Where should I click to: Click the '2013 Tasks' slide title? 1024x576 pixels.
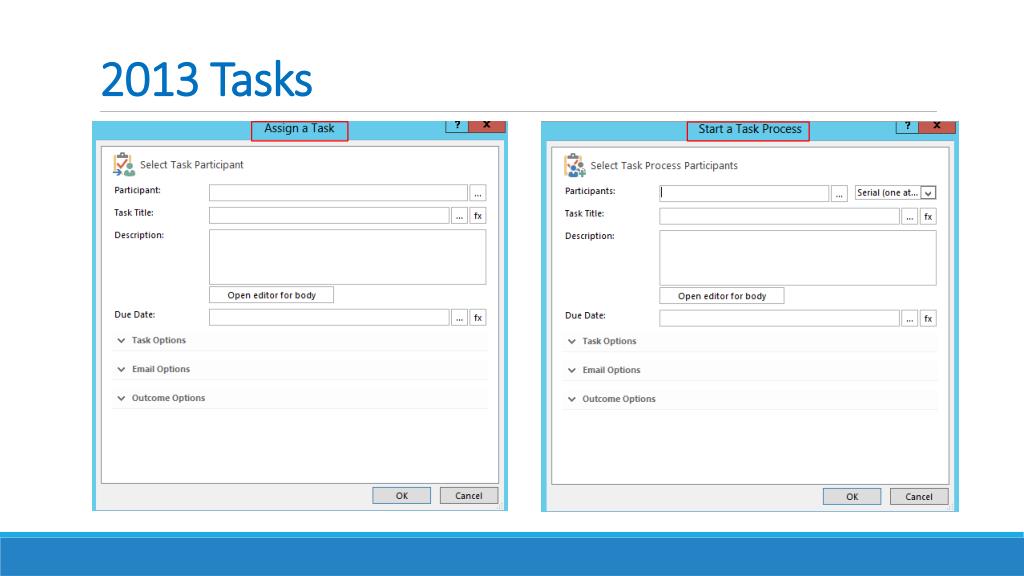point(206,80)
